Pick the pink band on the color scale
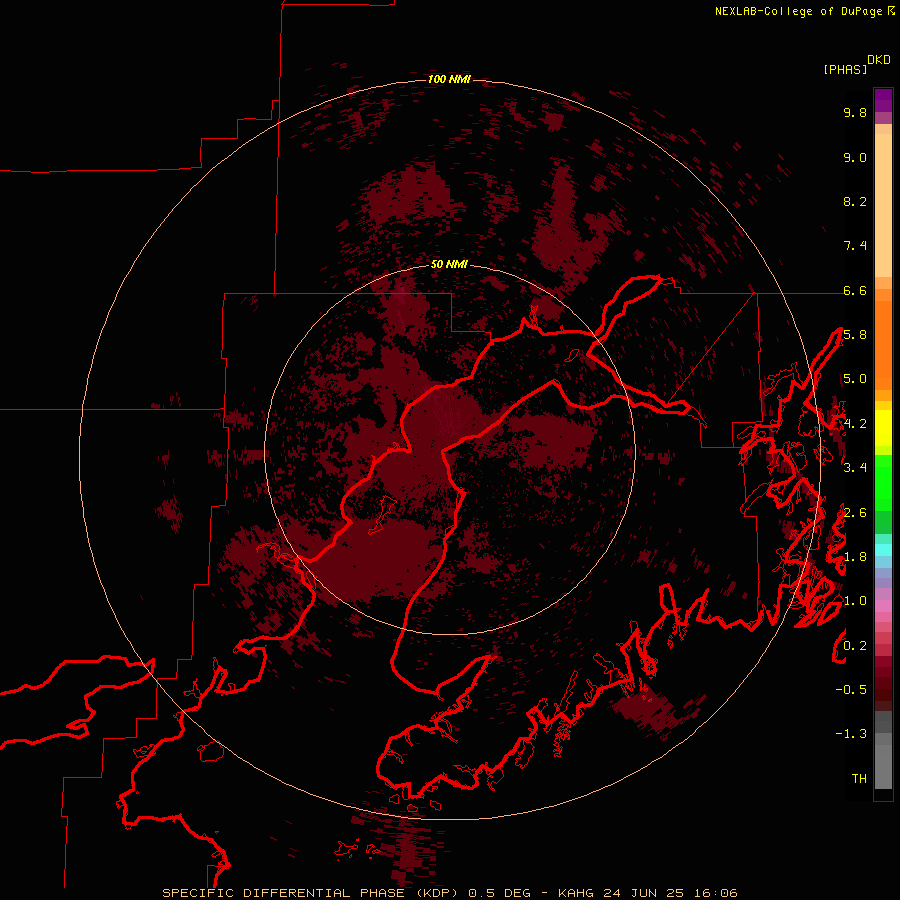The width and height of the screenshot is (900, 900). tap(883, 606)
